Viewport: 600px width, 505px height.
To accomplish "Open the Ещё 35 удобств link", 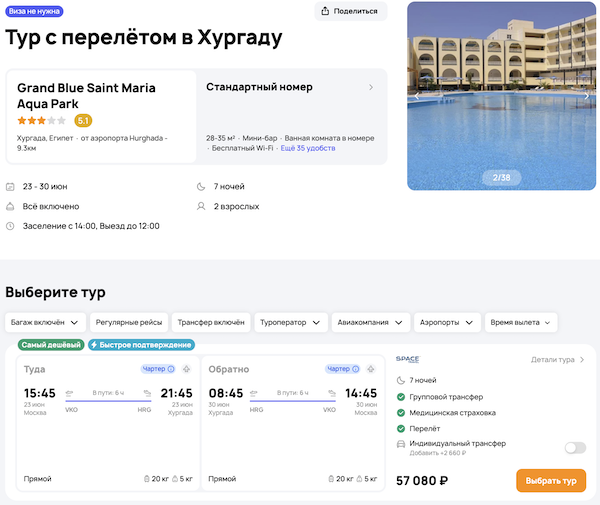I will [308, 148].
